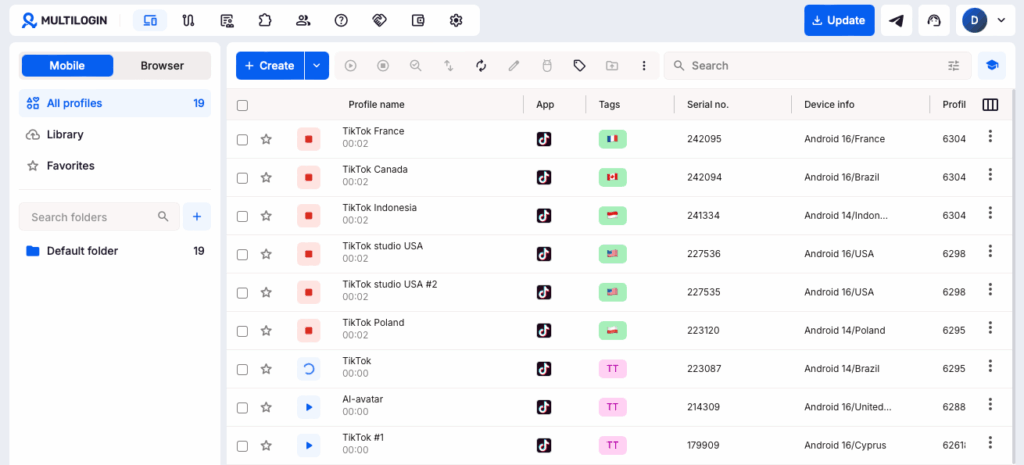
Task: Open the toolbar three-dot more options
Action: click(644, 65)
